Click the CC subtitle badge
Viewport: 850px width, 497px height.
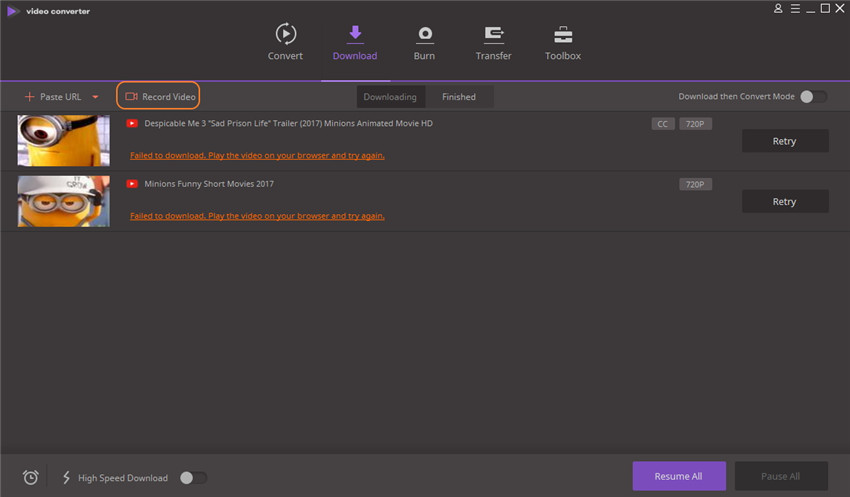coord(662,124)
